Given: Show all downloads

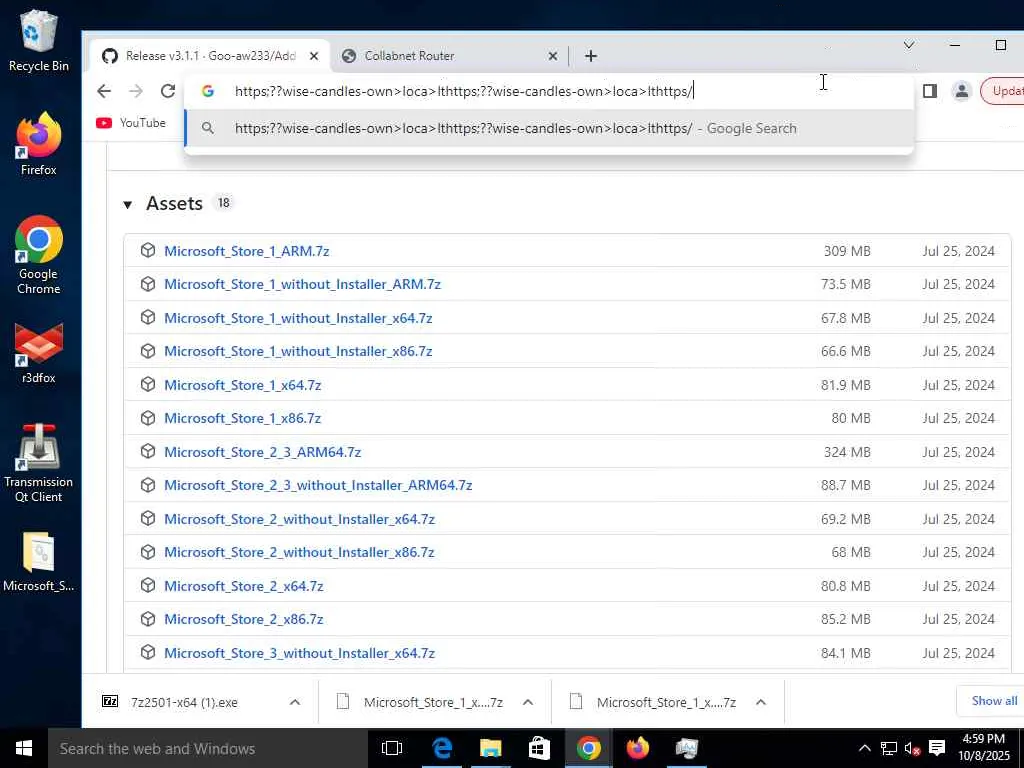Looking at the screenshot, I should (x=991, y=701).
